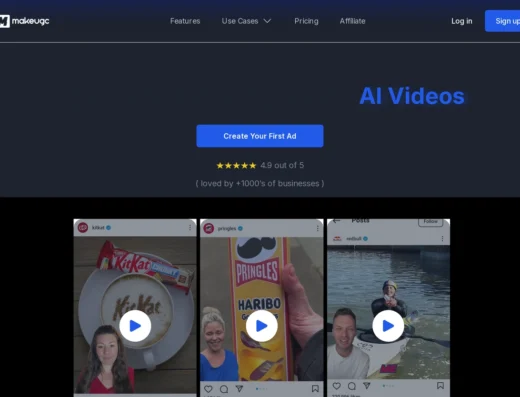Play the Pringles video
The width and height of the screenshot is (520, 397).
[x=262, y=326]
